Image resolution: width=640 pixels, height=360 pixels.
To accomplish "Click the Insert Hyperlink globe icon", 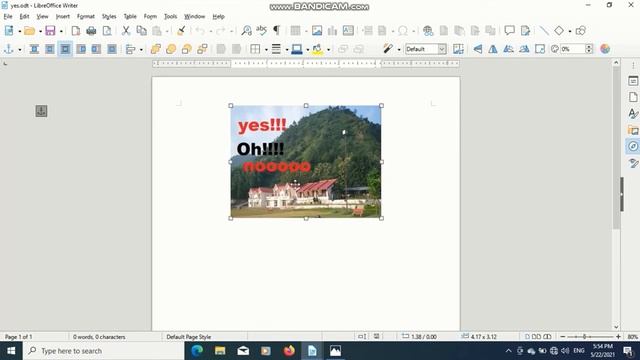I will click(428, 31).
